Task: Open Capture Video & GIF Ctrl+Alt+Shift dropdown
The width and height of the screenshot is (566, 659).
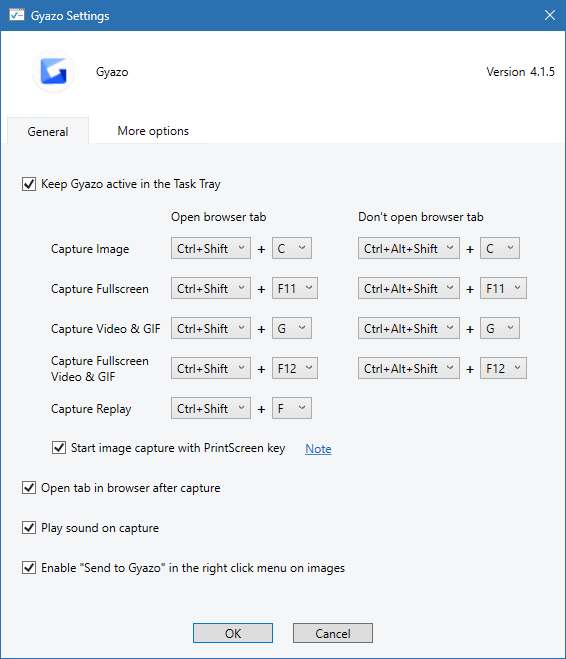Action: coord(409,328)
